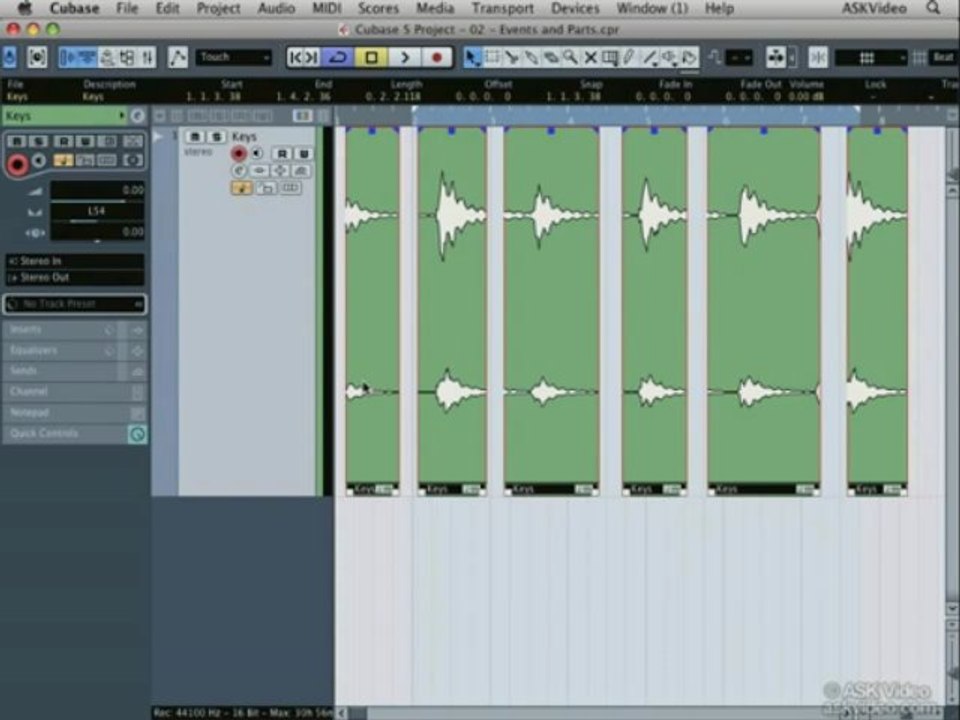Toggle the Show Event Infoline button
This screenshot has width=960, height=720.
click(x=87, y=58)
